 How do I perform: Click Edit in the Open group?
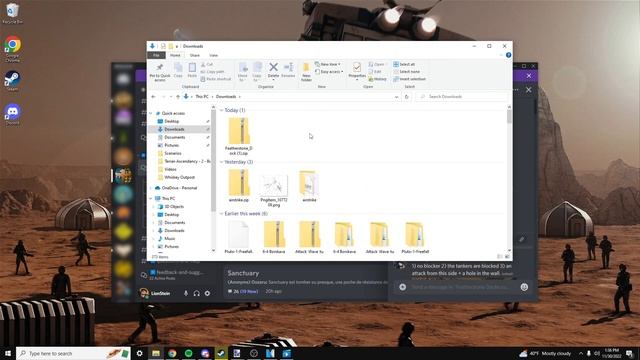[375, 72]
